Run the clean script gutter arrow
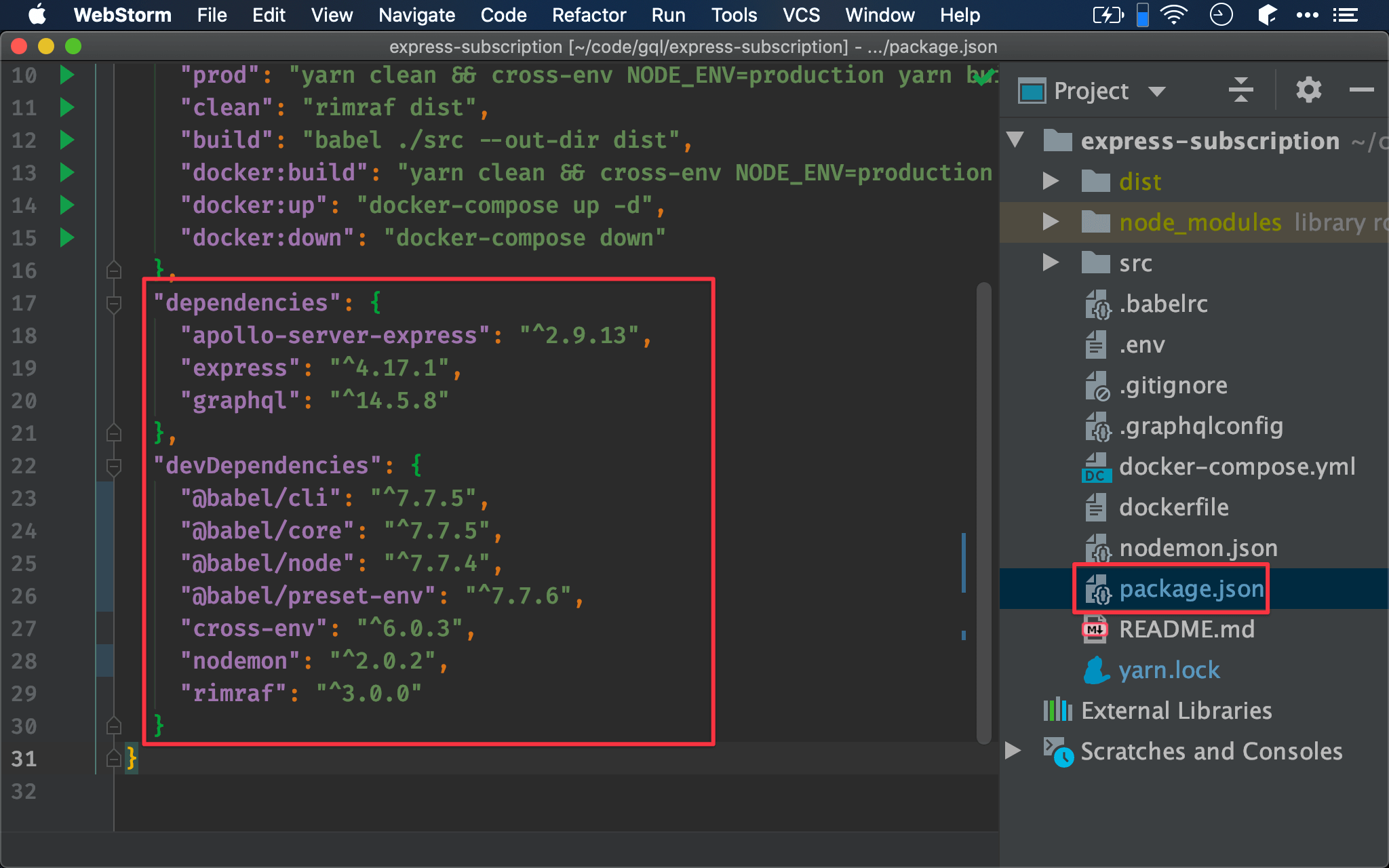1389x868 pixels. 66,107
